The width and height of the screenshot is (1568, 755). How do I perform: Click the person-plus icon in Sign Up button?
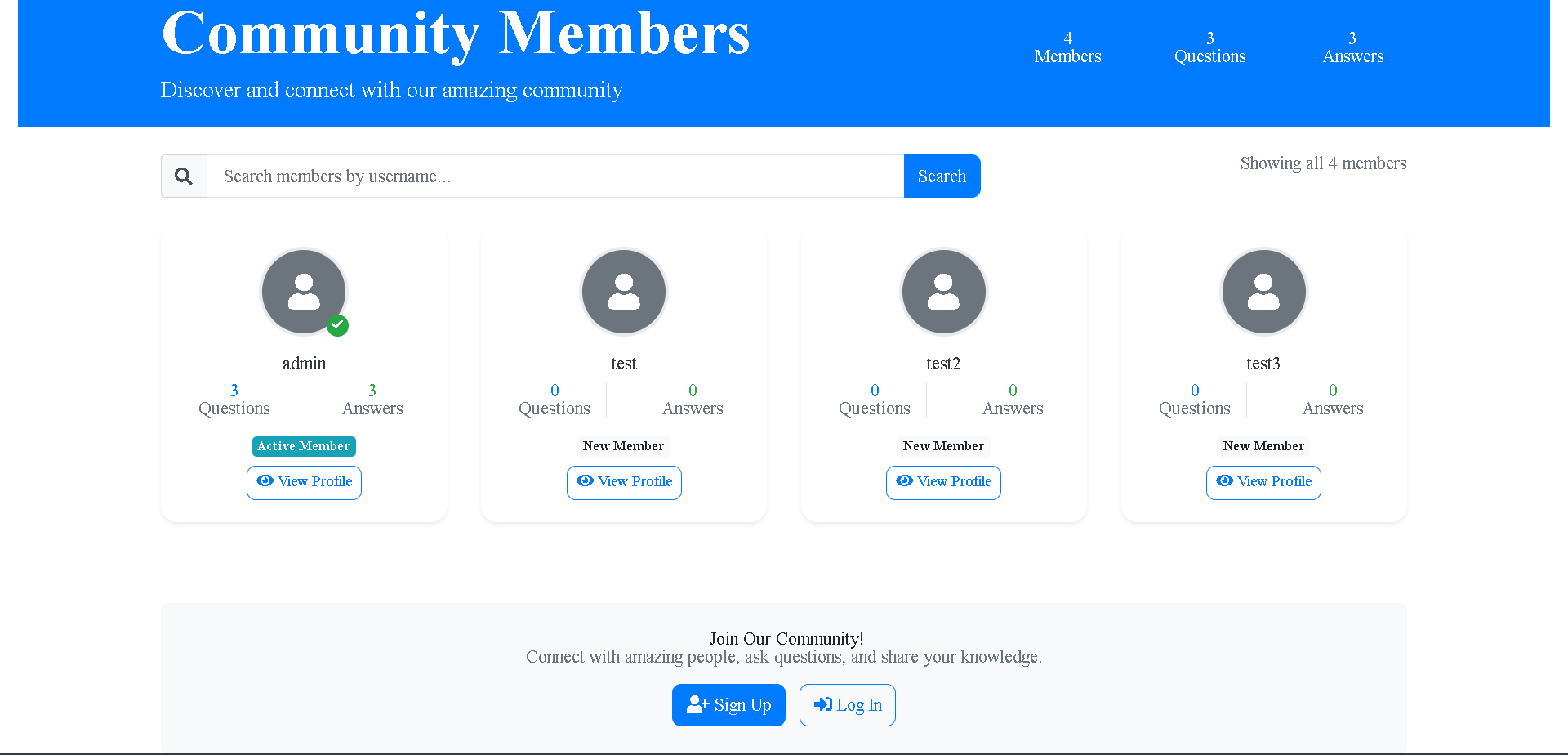pos(697,704)
